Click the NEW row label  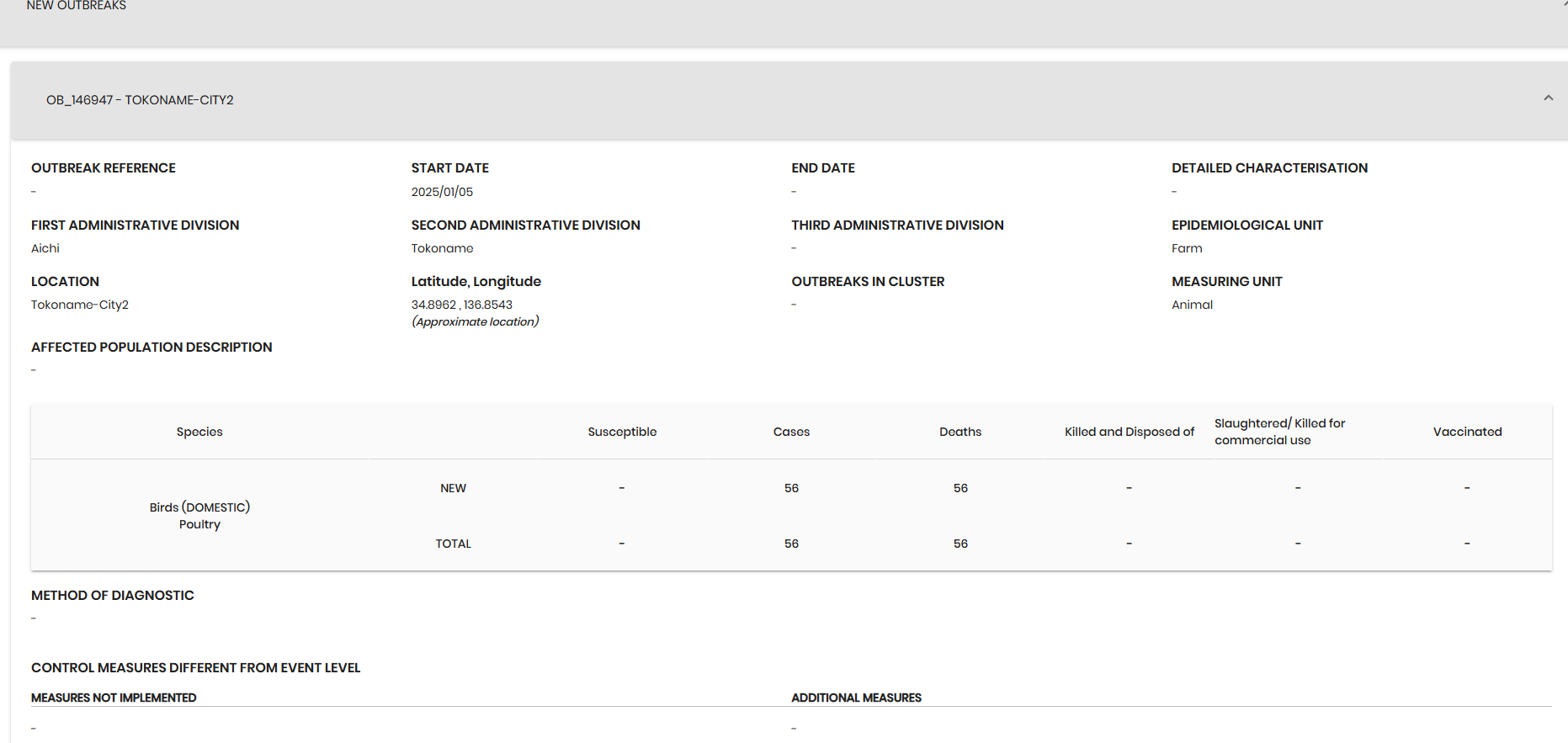click(x=453, y=488)
